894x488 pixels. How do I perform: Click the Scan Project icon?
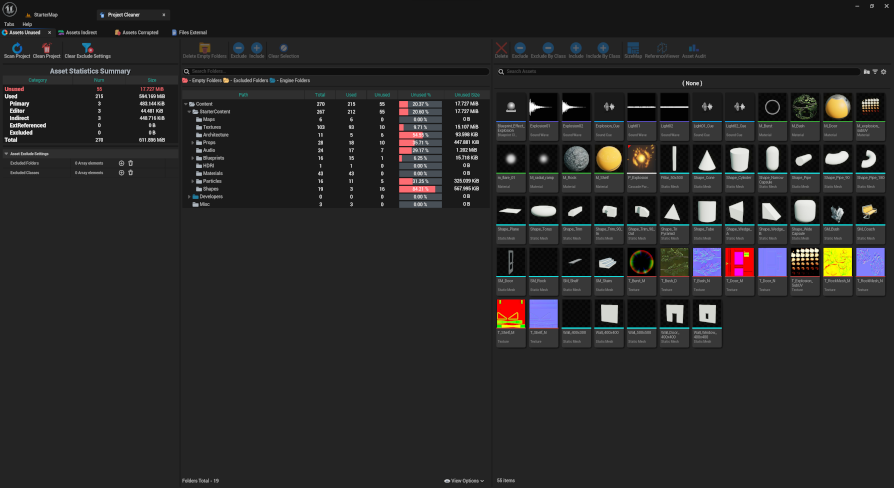(x=16, y=47)
